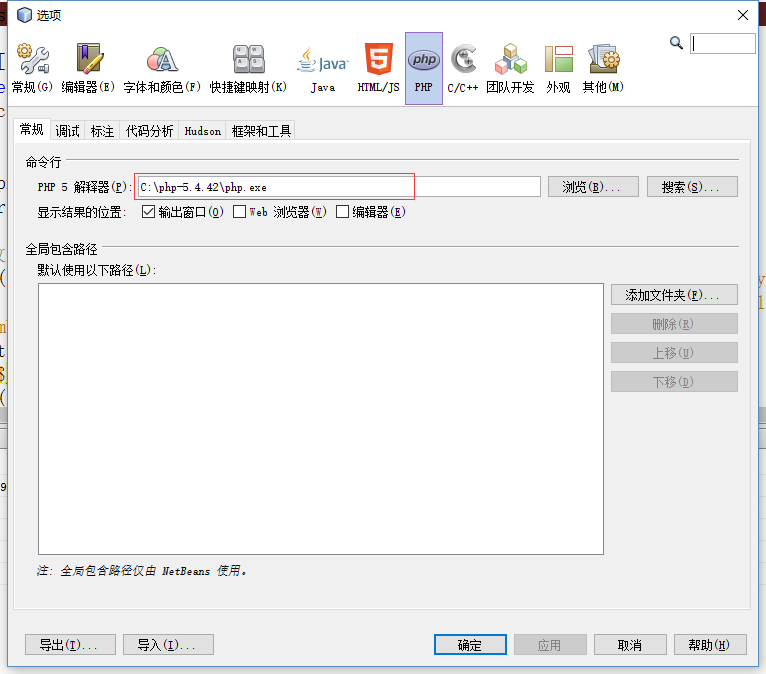The height and width of the screenshot is (674, 766).
Task: Click the 下移 move down button
Action: pyautogui.click(x=674, y=381)
